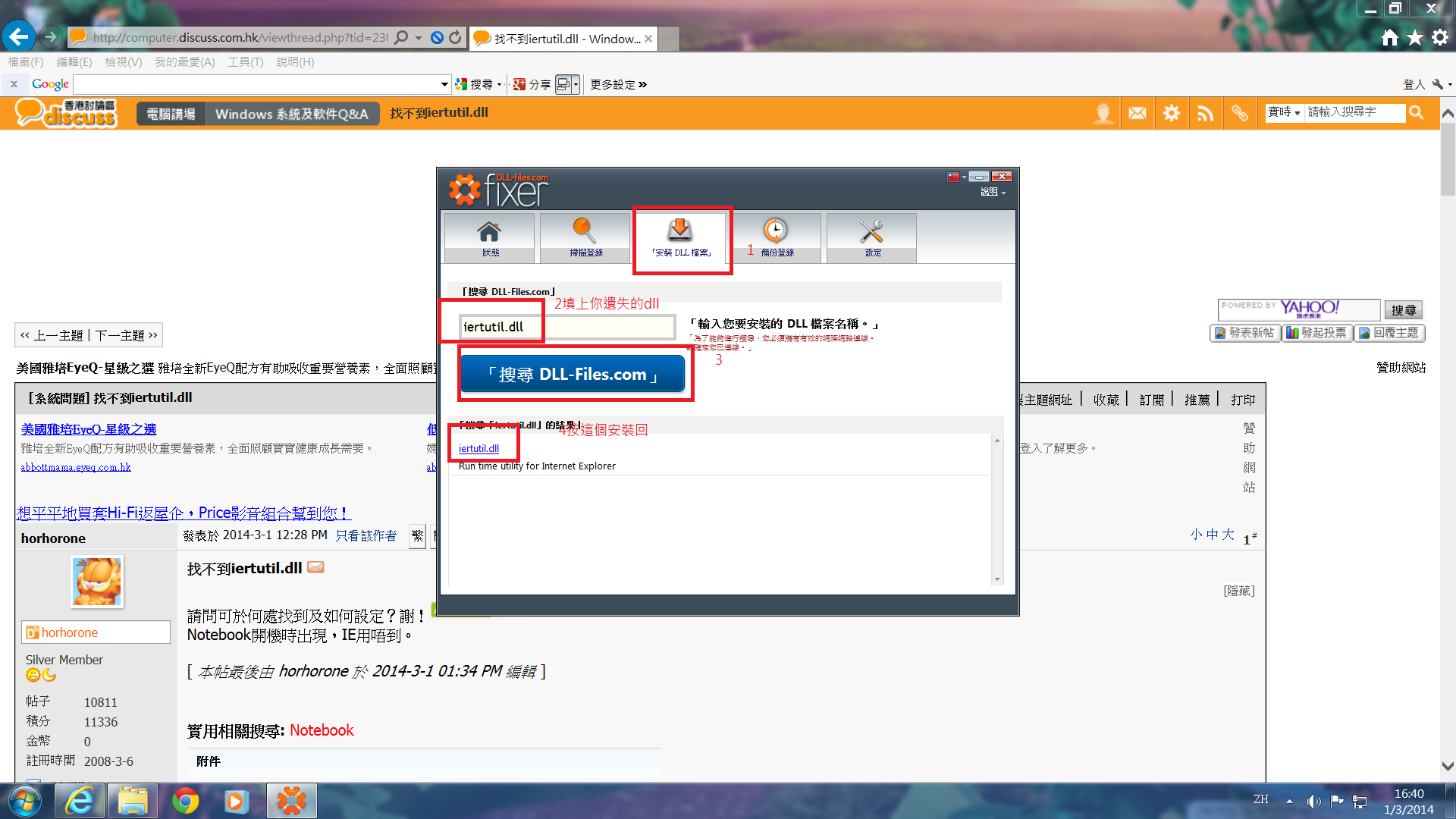Screen dimensions: 1456x819
Task: Click the Hi-Fi Price影音組合 ad link
Action: coord(183,513)
